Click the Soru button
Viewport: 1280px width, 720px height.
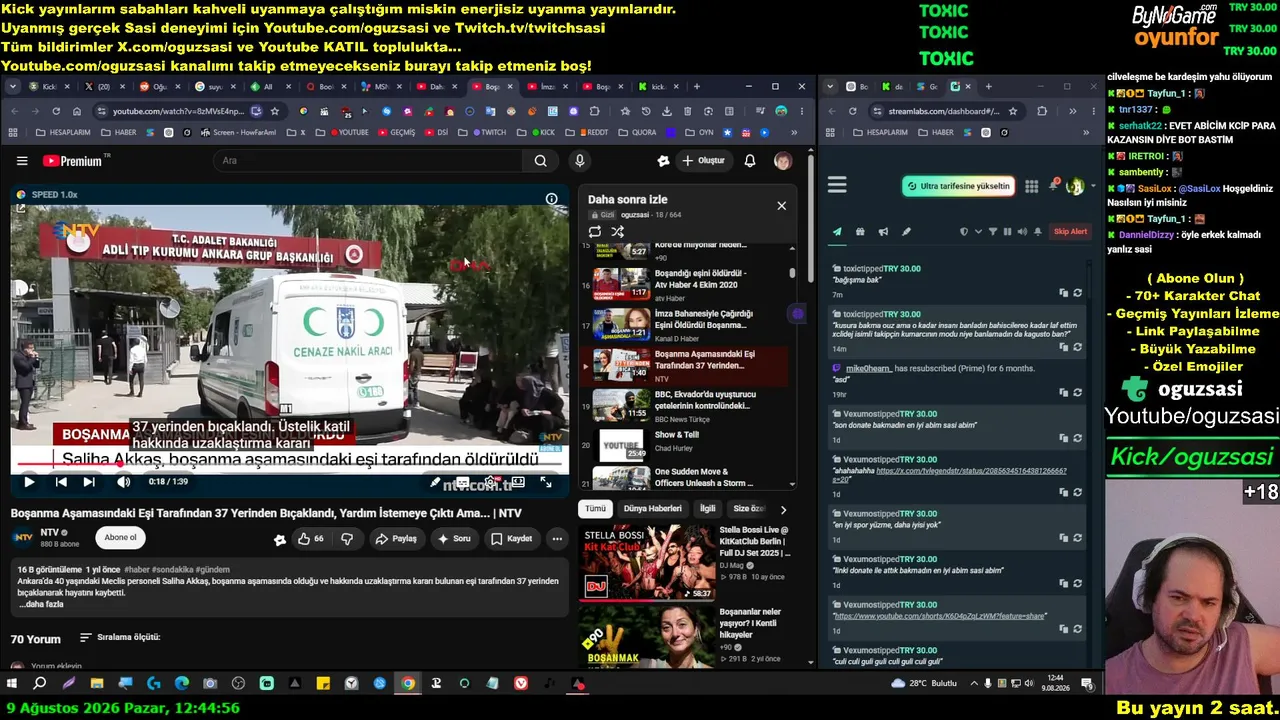click(453, 539)
